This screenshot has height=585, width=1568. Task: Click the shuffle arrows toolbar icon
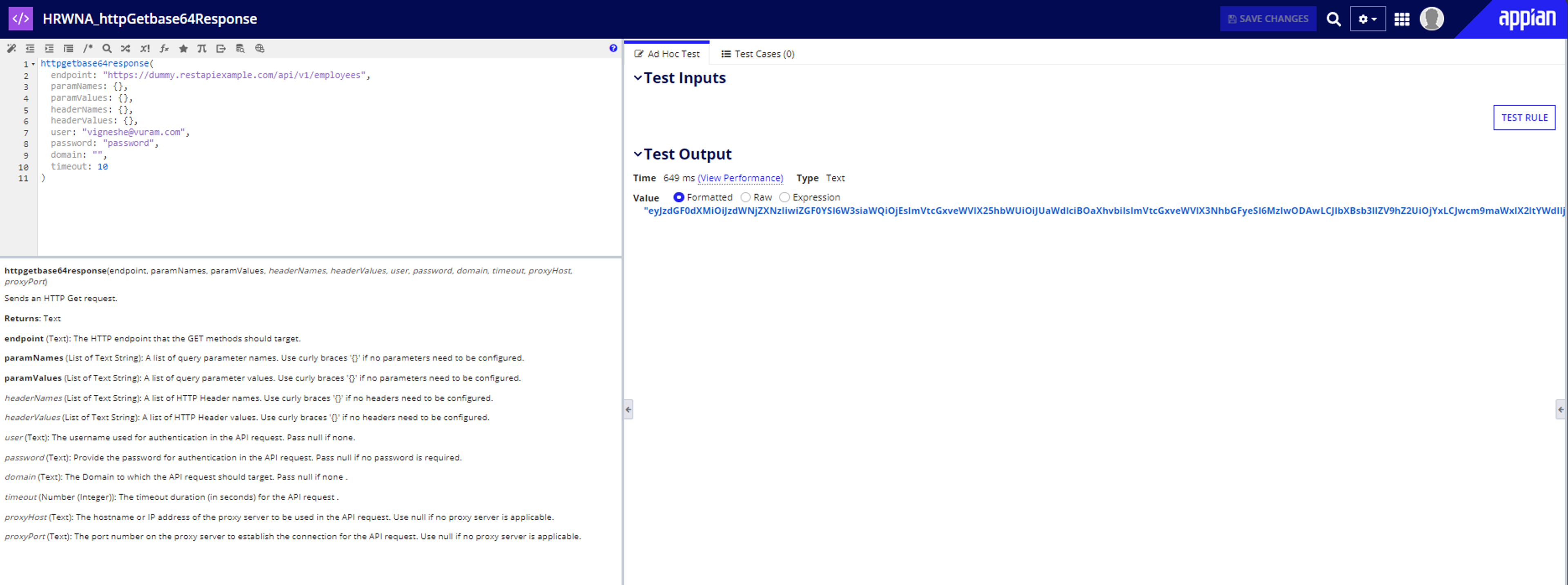tap(125, 49)
